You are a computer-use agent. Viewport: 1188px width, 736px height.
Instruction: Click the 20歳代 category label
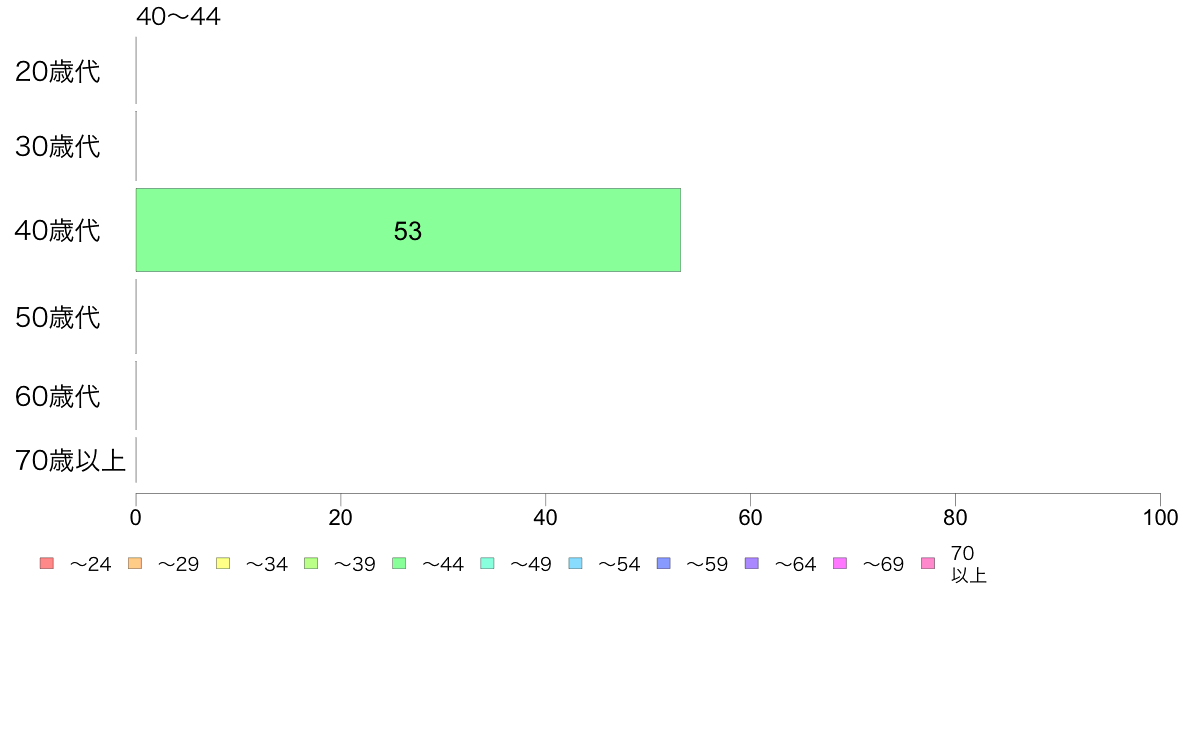58,72
